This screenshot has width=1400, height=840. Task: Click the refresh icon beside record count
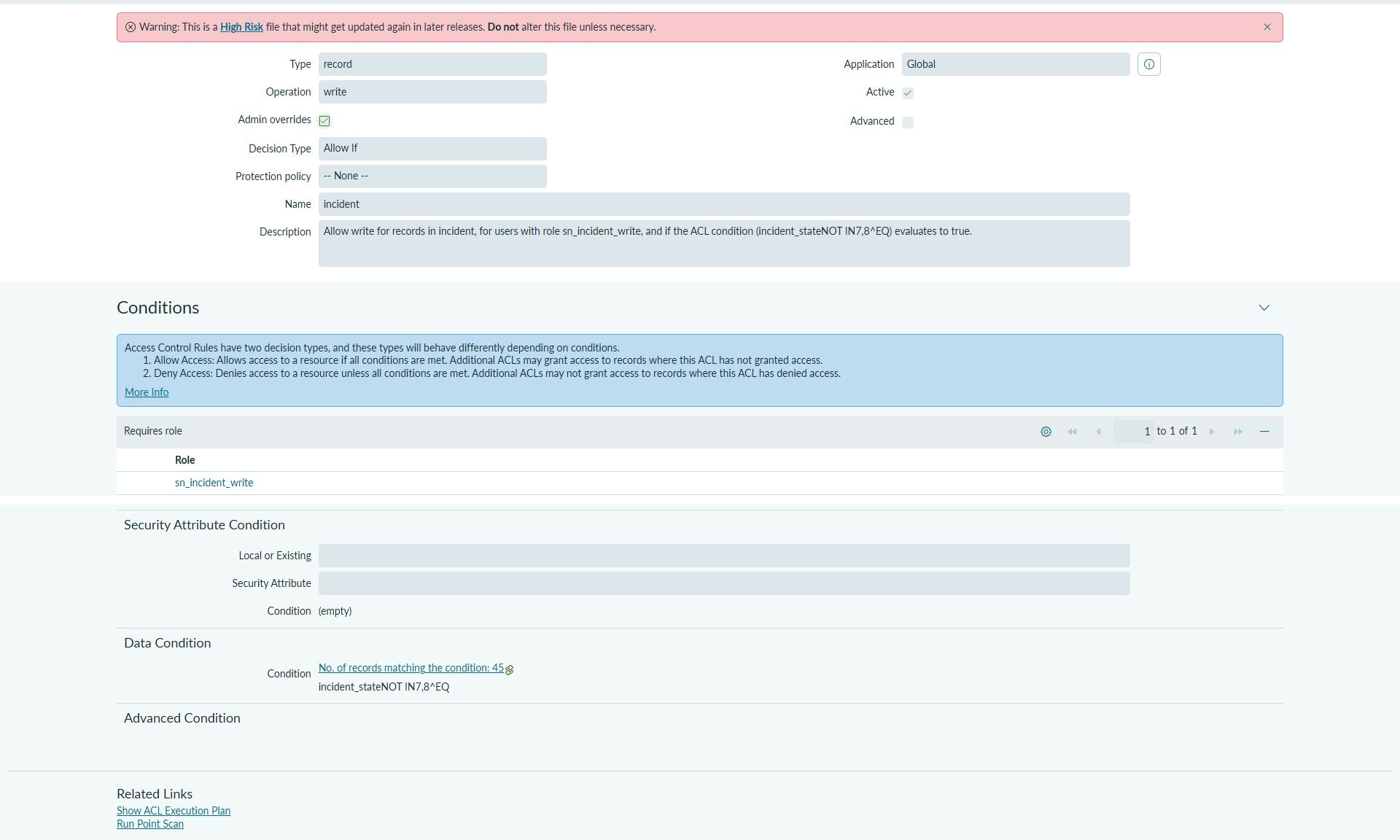tap(509, 669)
